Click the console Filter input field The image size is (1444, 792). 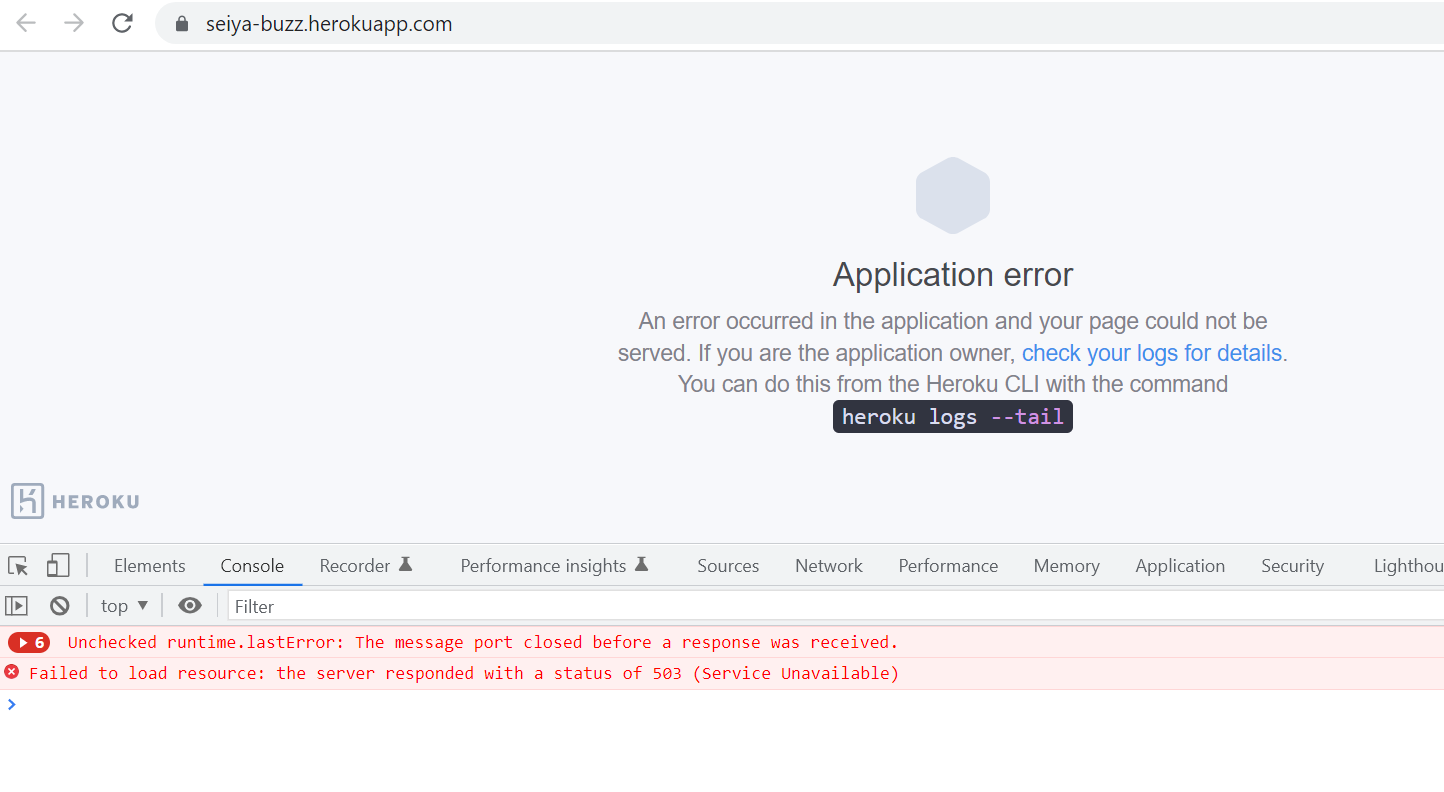point(835,606)
